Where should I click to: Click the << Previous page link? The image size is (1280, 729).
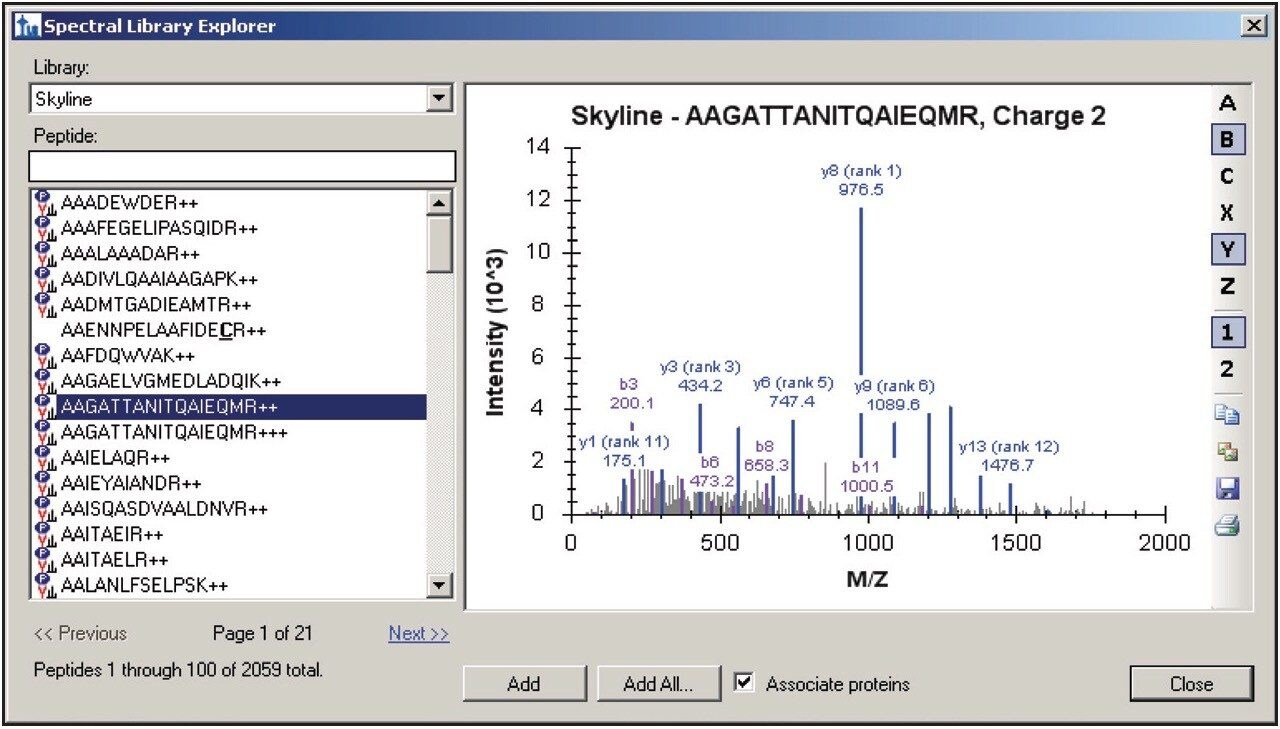[x=80, y=633]
